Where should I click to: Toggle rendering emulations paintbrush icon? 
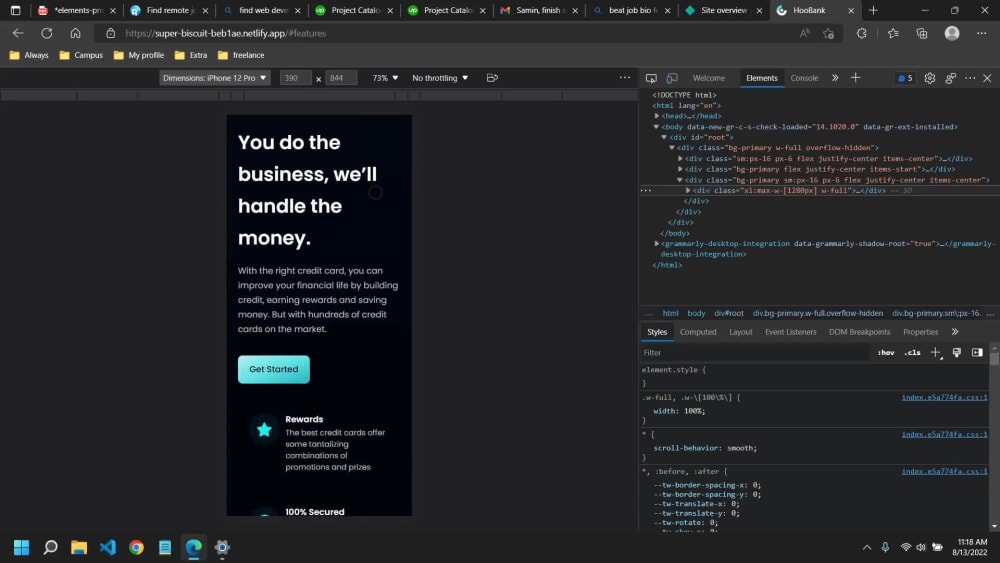(x=957, y=353)
